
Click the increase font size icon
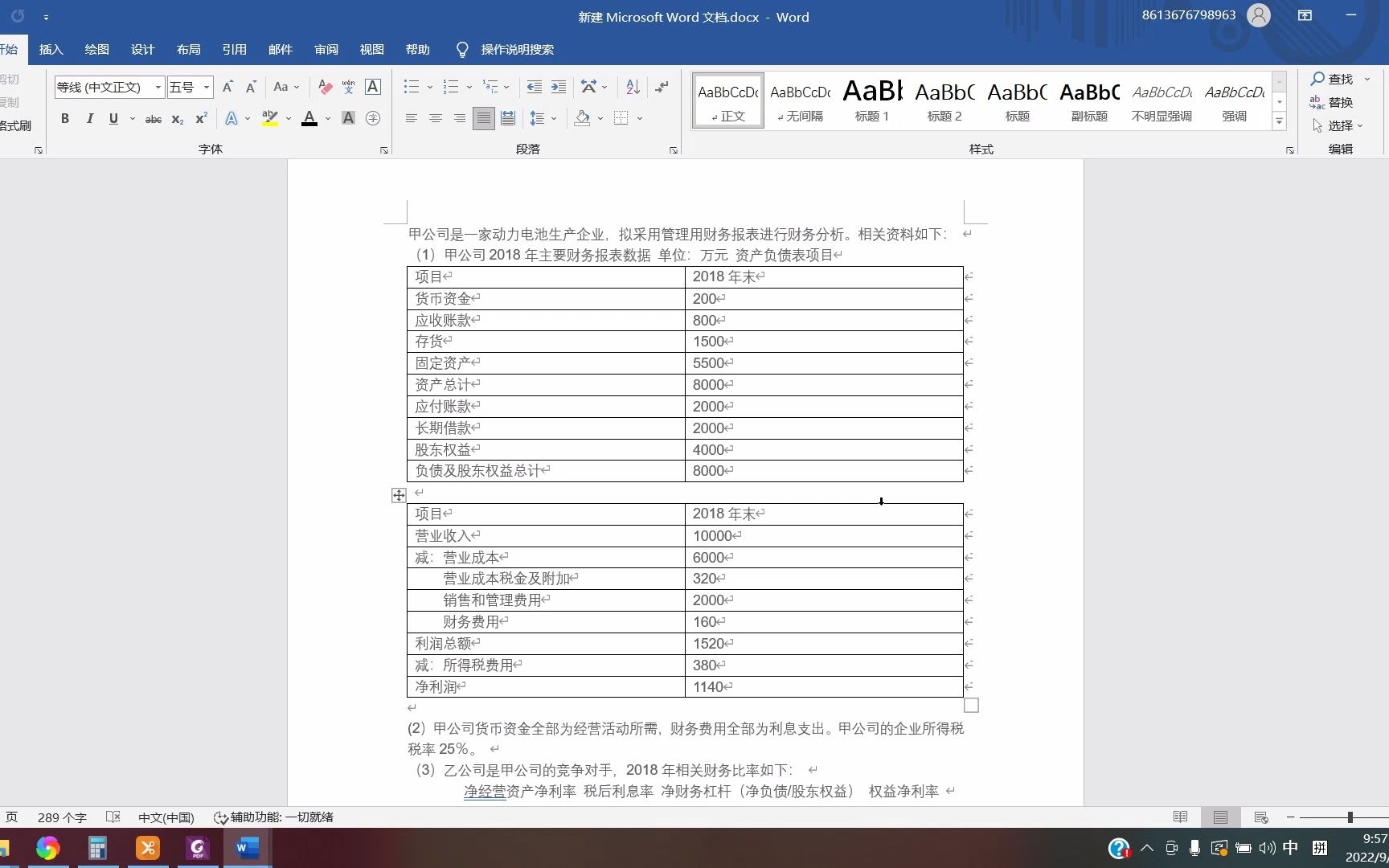coord(227,87)
